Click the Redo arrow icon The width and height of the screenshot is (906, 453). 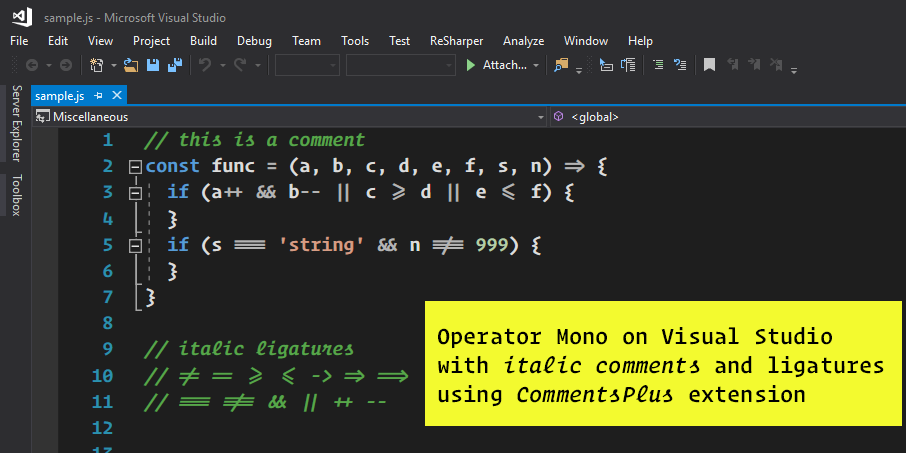pyautogui.click(x=240, y=65)
